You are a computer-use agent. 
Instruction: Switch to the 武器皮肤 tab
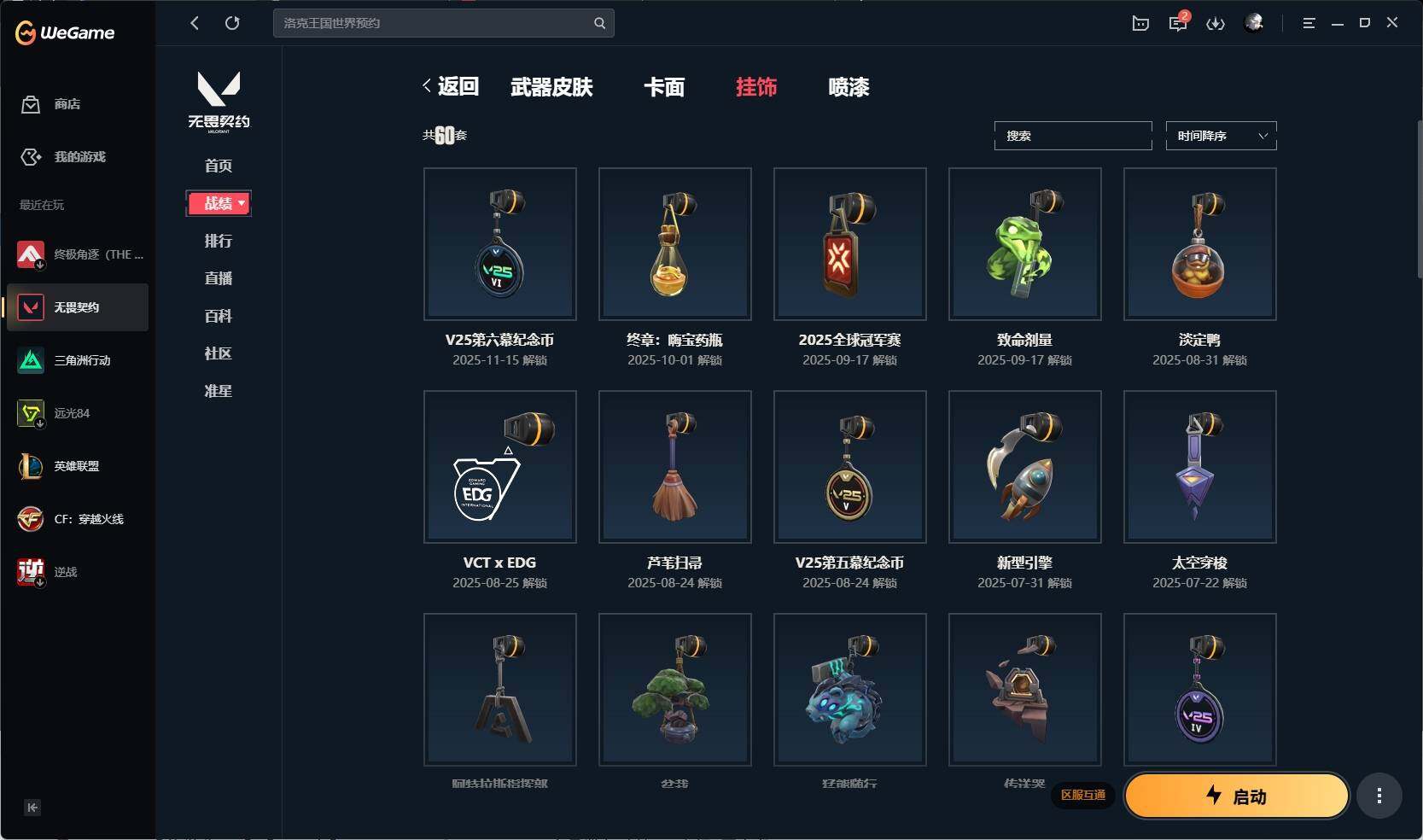pyautogui.click(x=551, y=87)
